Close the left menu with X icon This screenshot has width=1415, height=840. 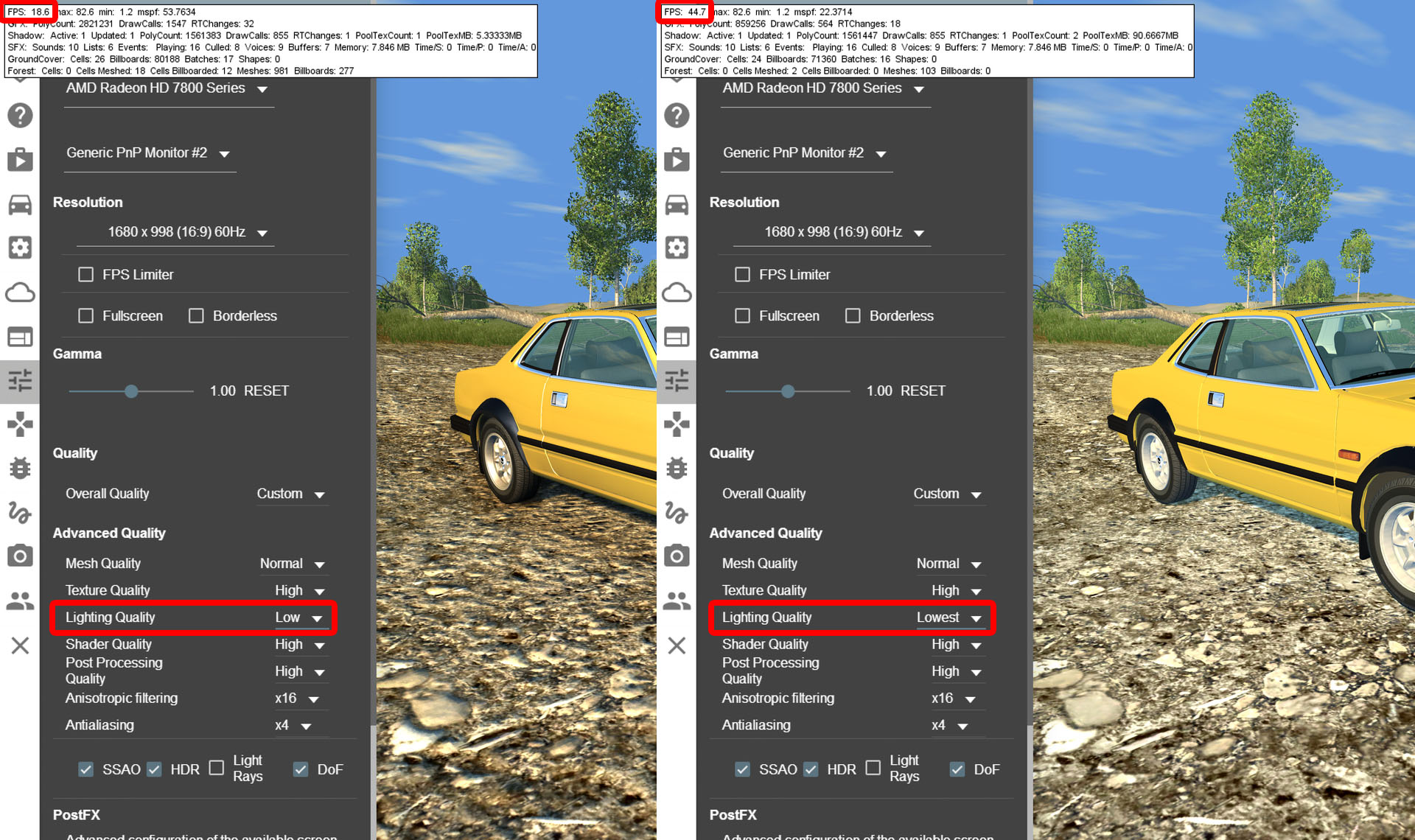coord(20,645)
